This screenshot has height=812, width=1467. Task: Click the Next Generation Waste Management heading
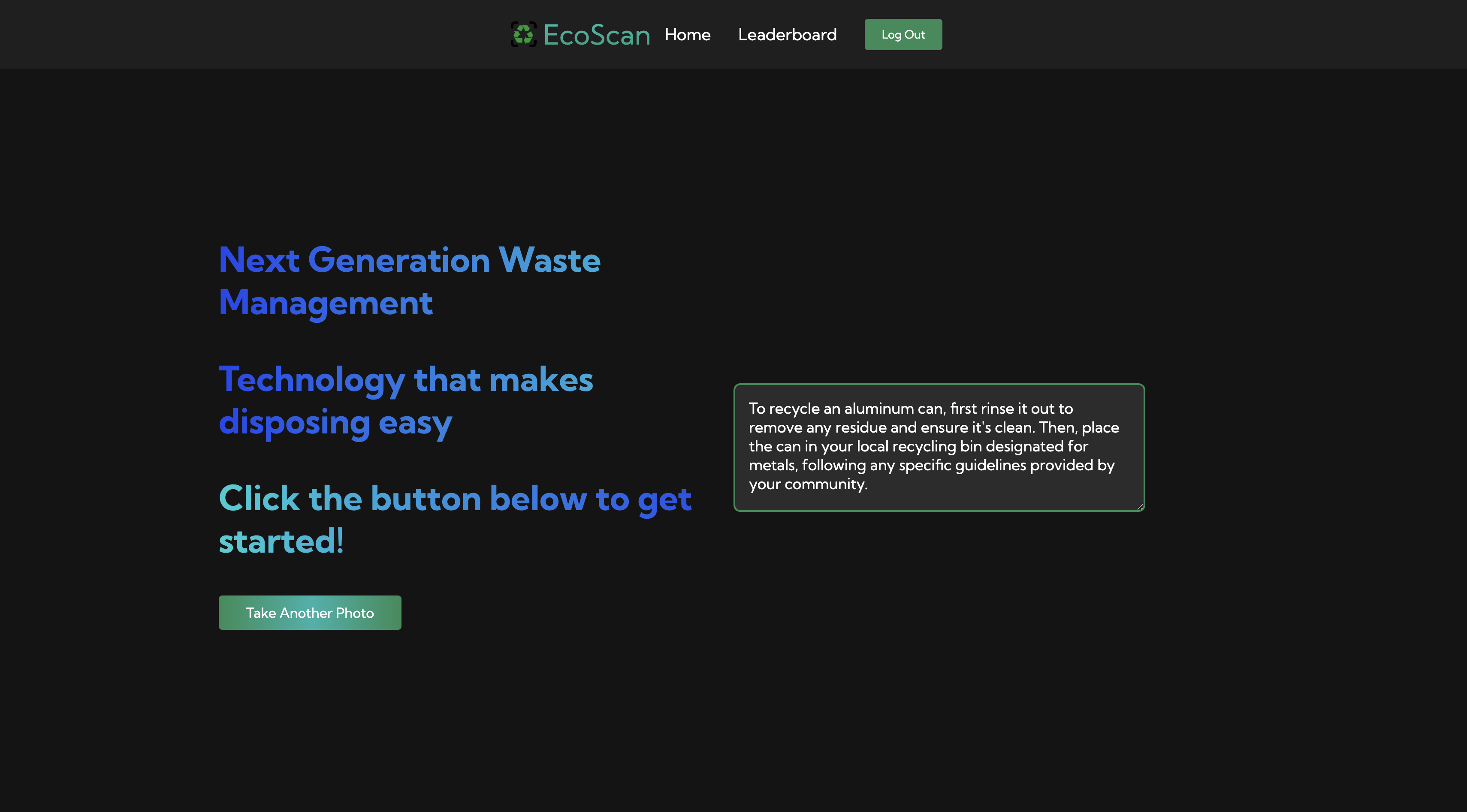[x=410, y=281]
